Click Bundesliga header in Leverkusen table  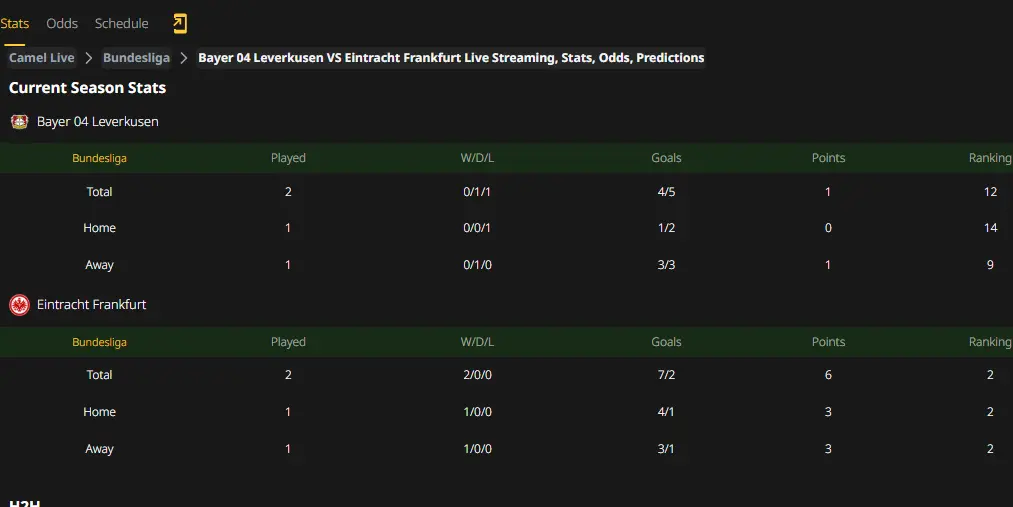pos(99,158)
